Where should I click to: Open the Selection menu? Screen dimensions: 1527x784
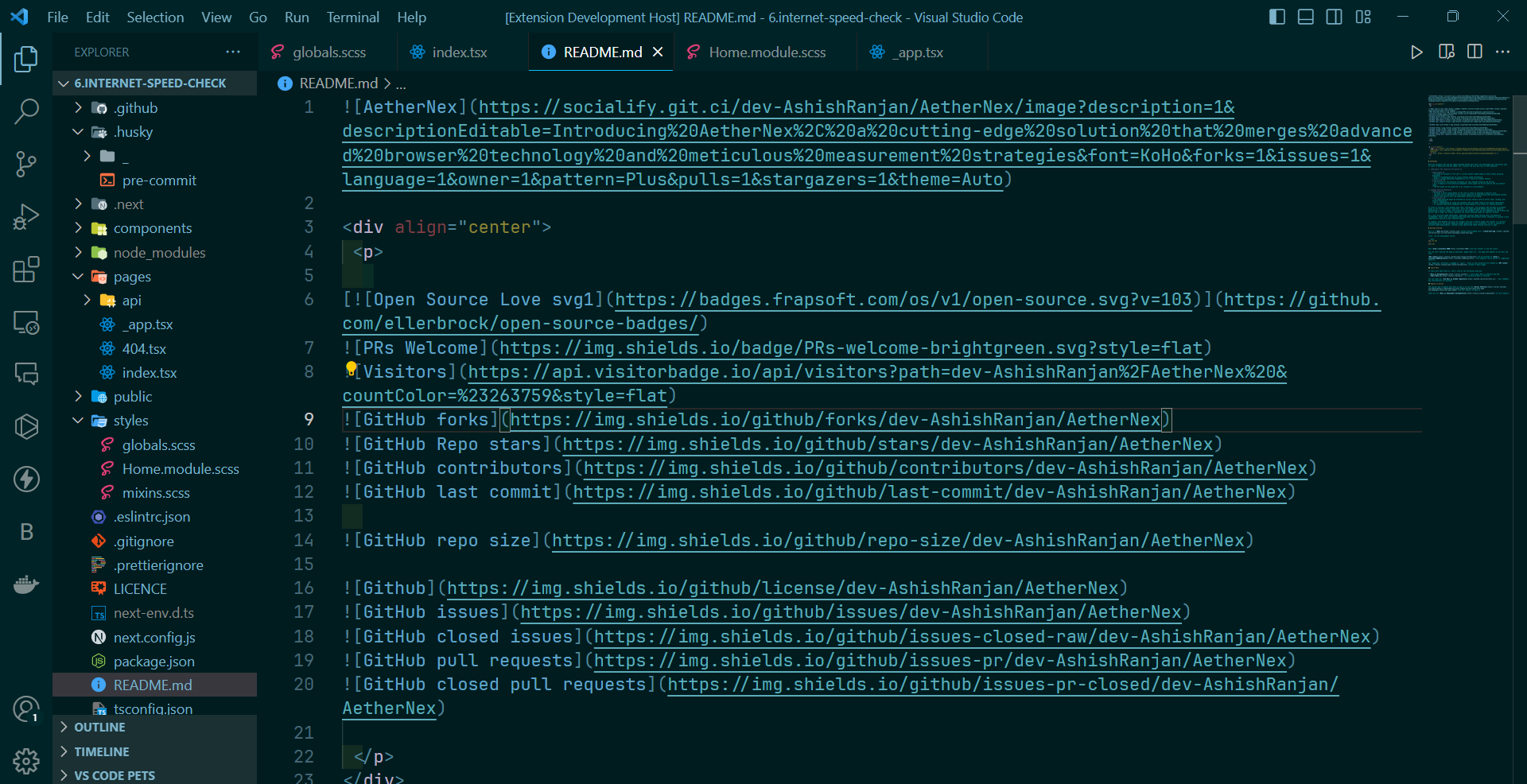click(155, 17)
